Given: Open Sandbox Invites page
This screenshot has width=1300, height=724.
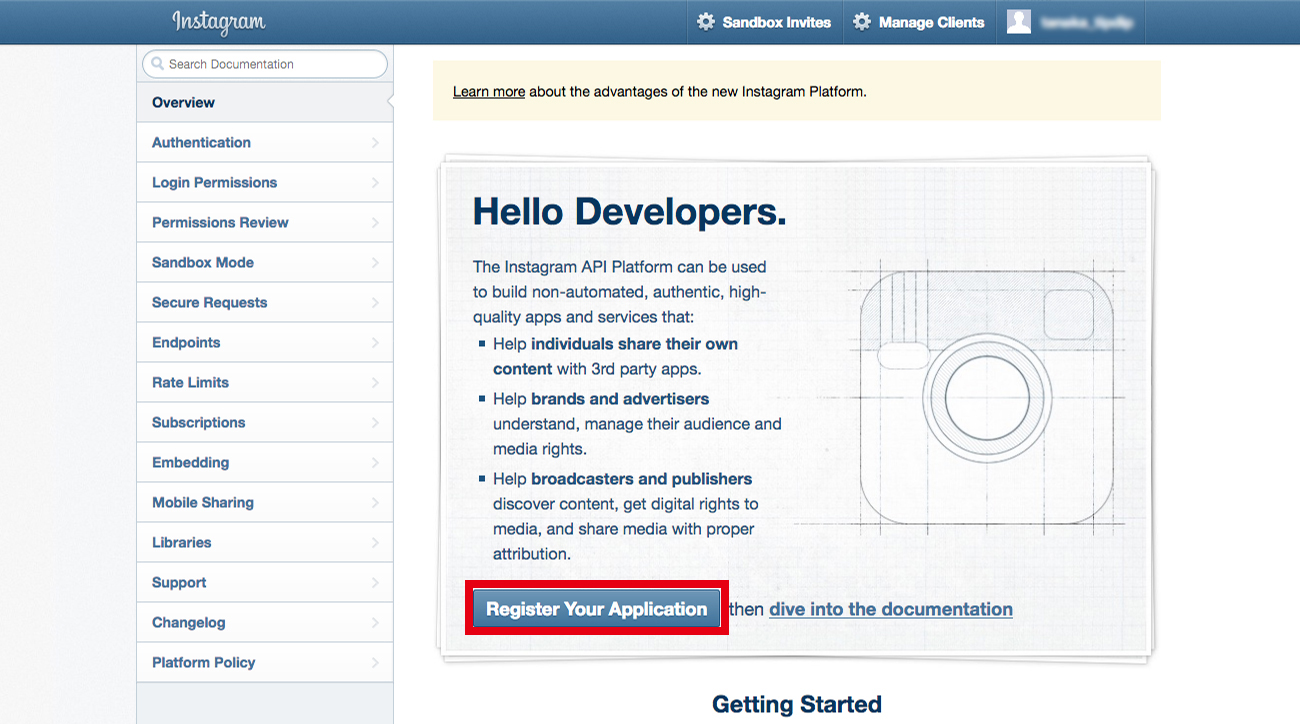Looking at the screenshot, I should [x=765, y=22].
